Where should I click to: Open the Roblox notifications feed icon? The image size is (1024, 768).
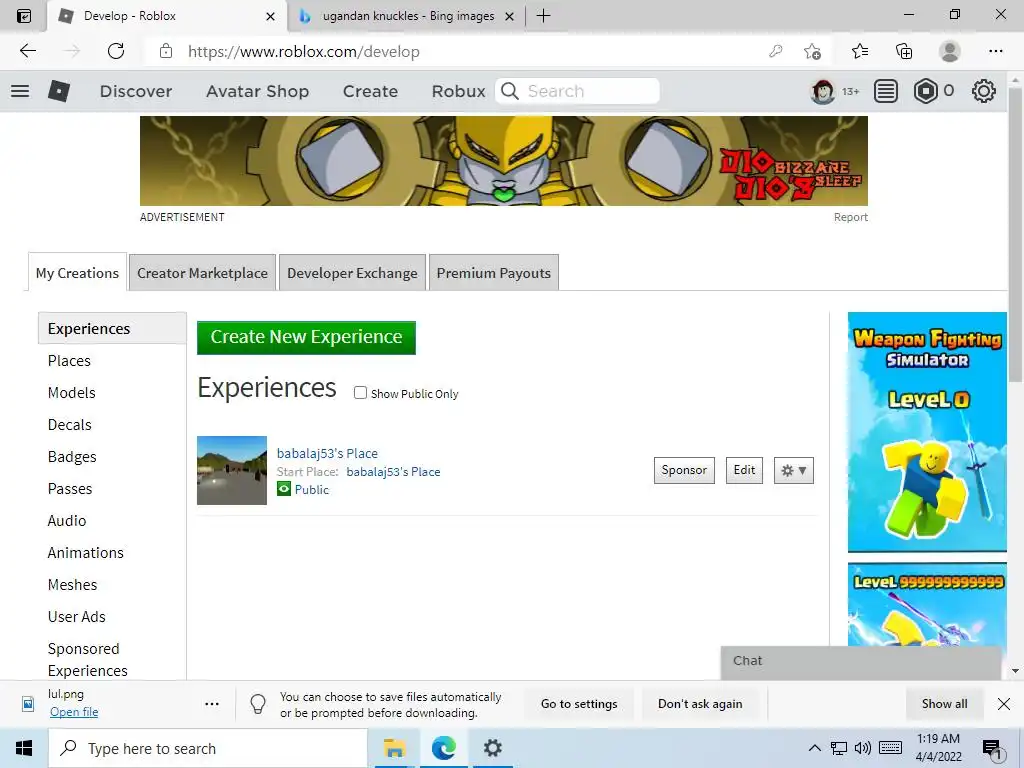coord(886,91)
